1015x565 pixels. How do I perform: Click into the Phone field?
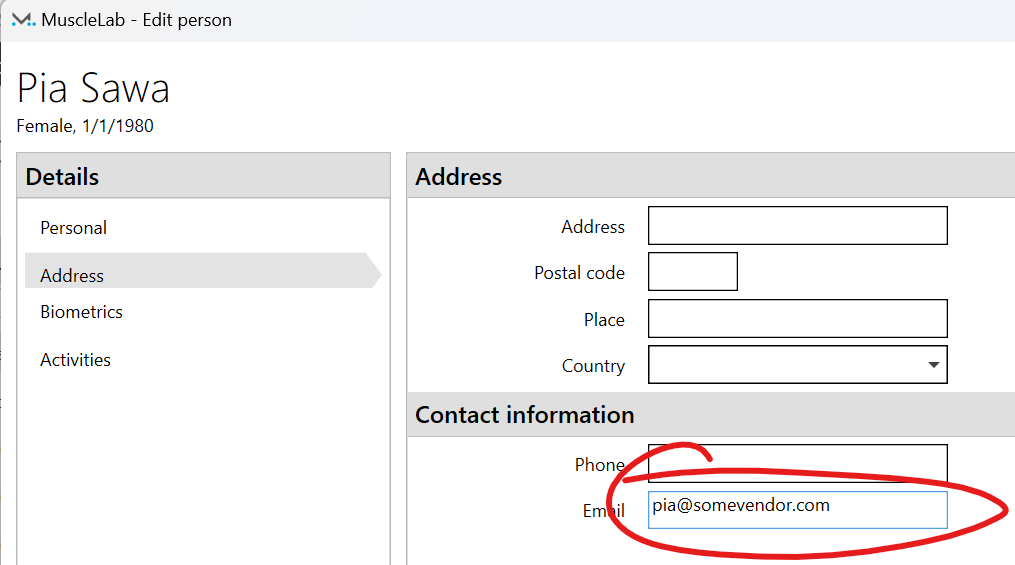pos(798,463)
